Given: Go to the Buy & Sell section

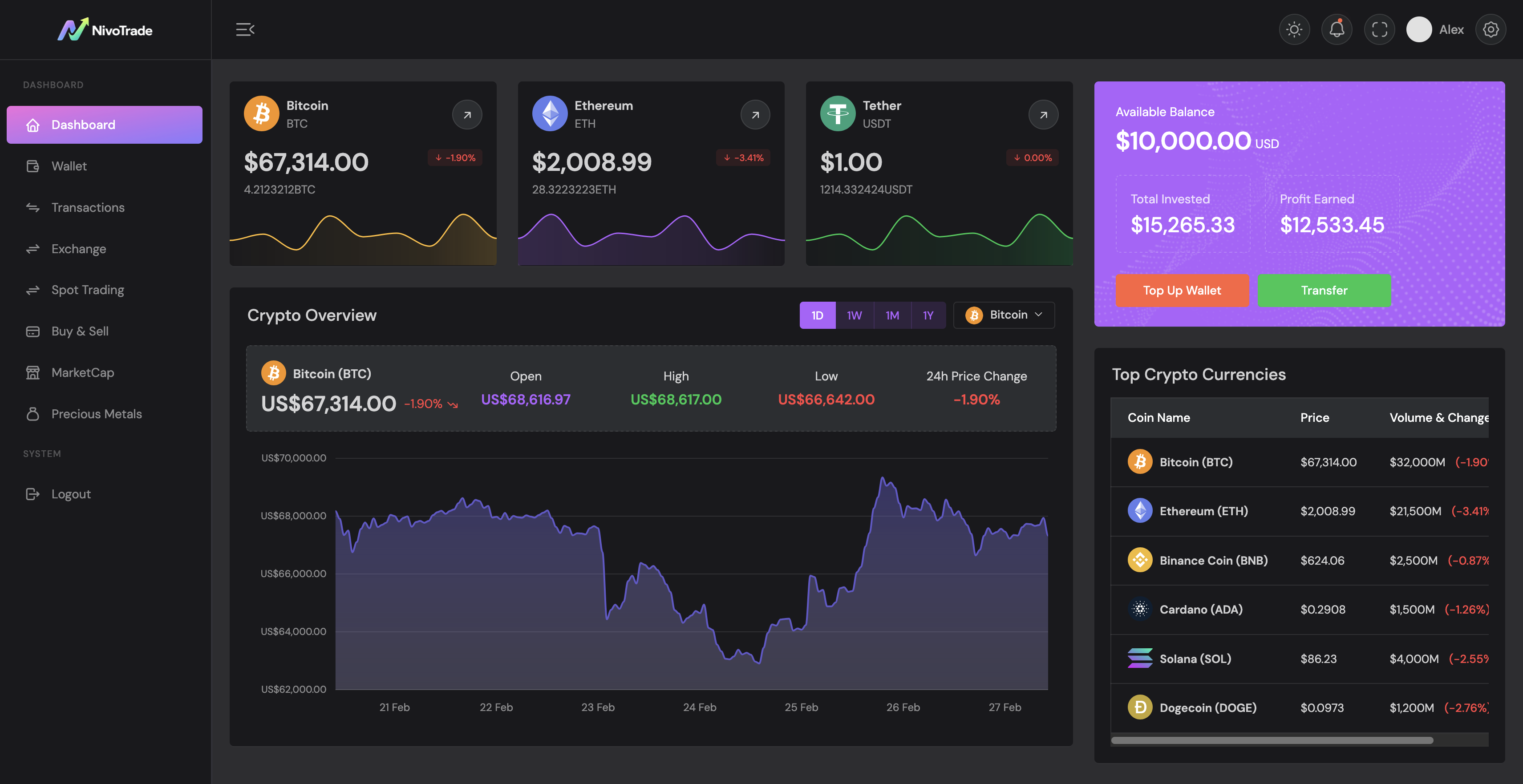Looking at the screenshot, I should pos(79,331).
